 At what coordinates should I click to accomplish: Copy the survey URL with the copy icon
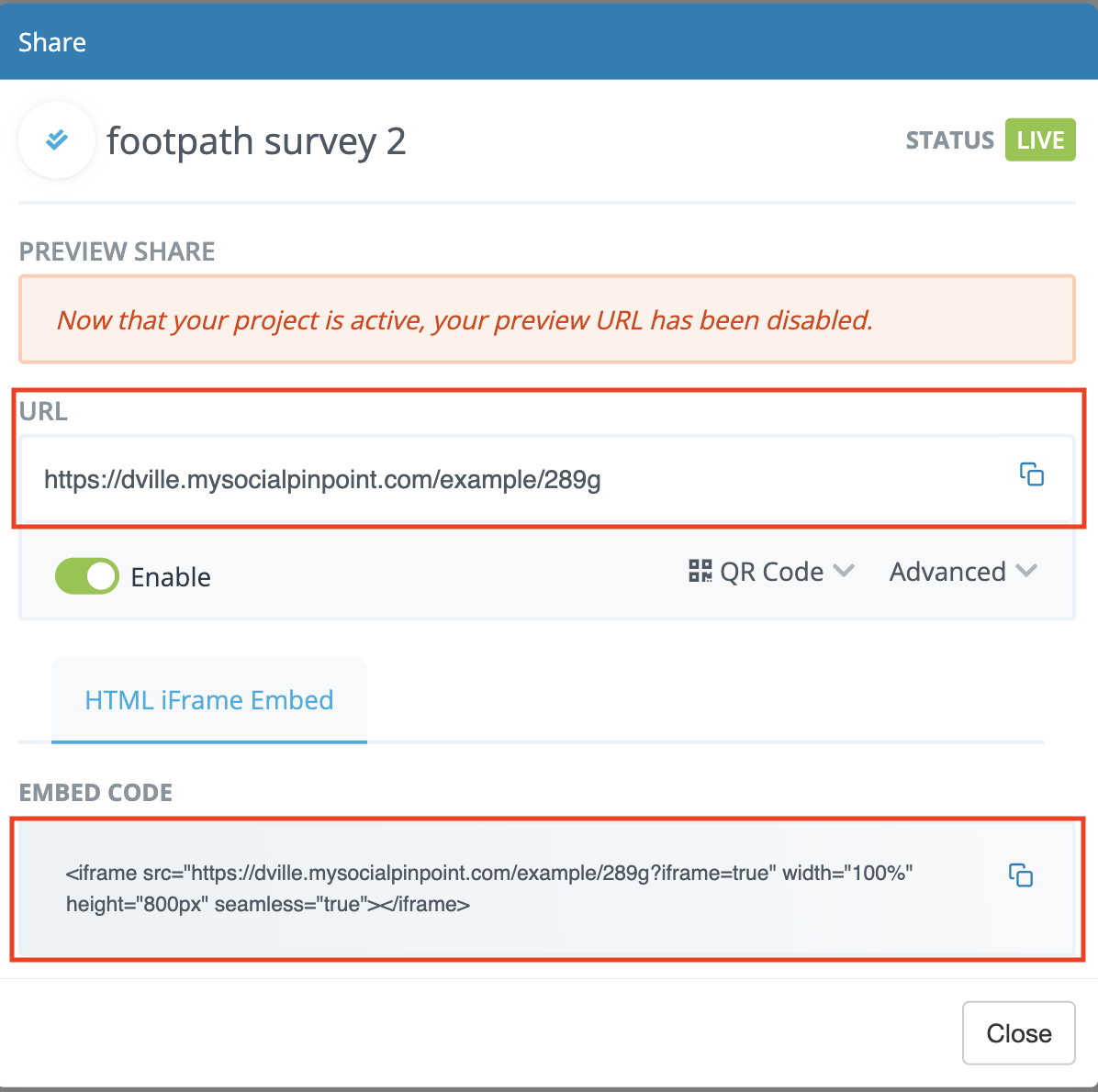tap(1032, 474)
